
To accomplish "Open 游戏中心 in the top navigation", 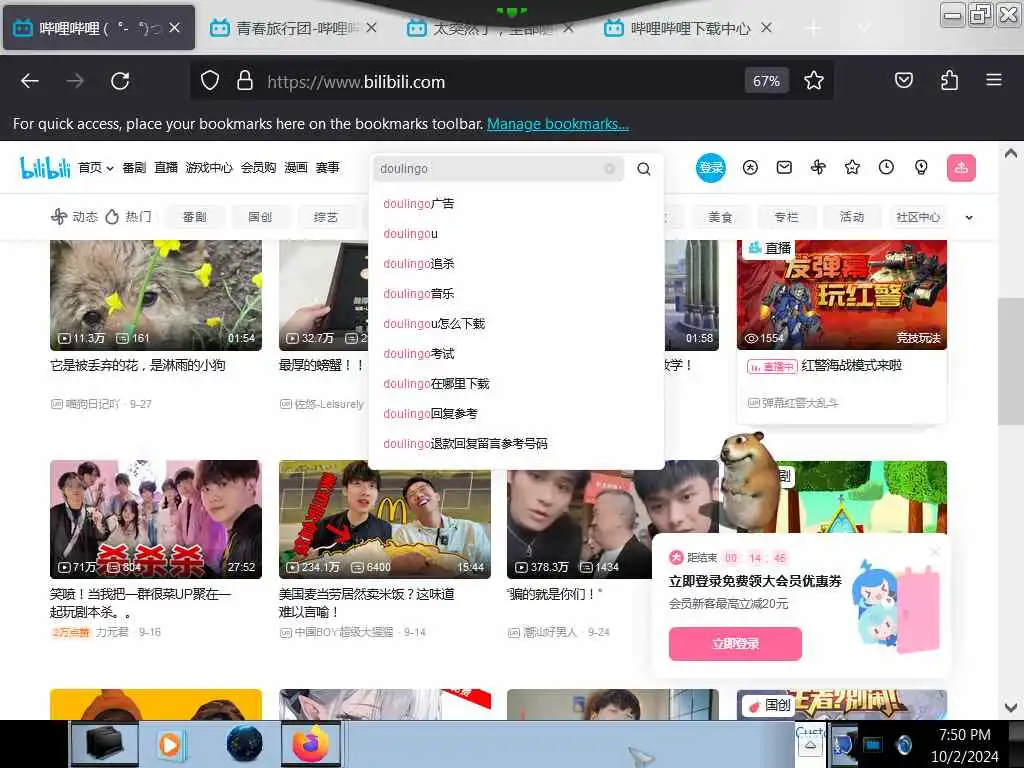I will (x=209, y=168).
